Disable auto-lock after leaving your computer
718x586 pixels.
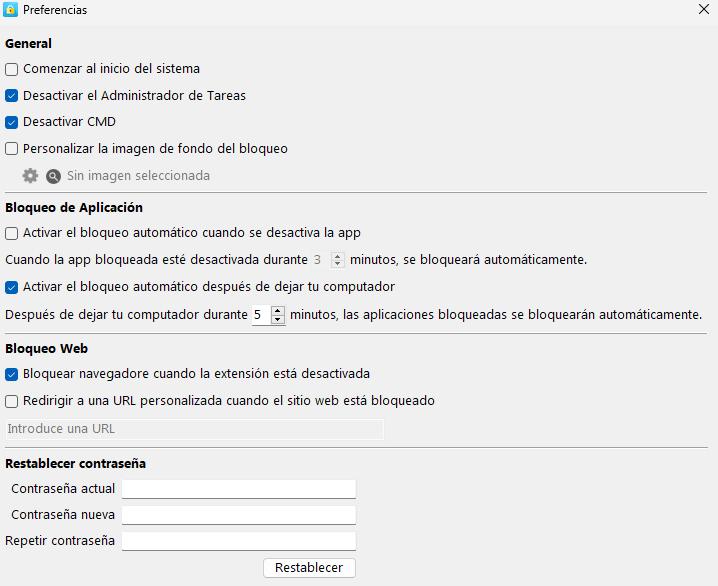[x=12, y=287]
